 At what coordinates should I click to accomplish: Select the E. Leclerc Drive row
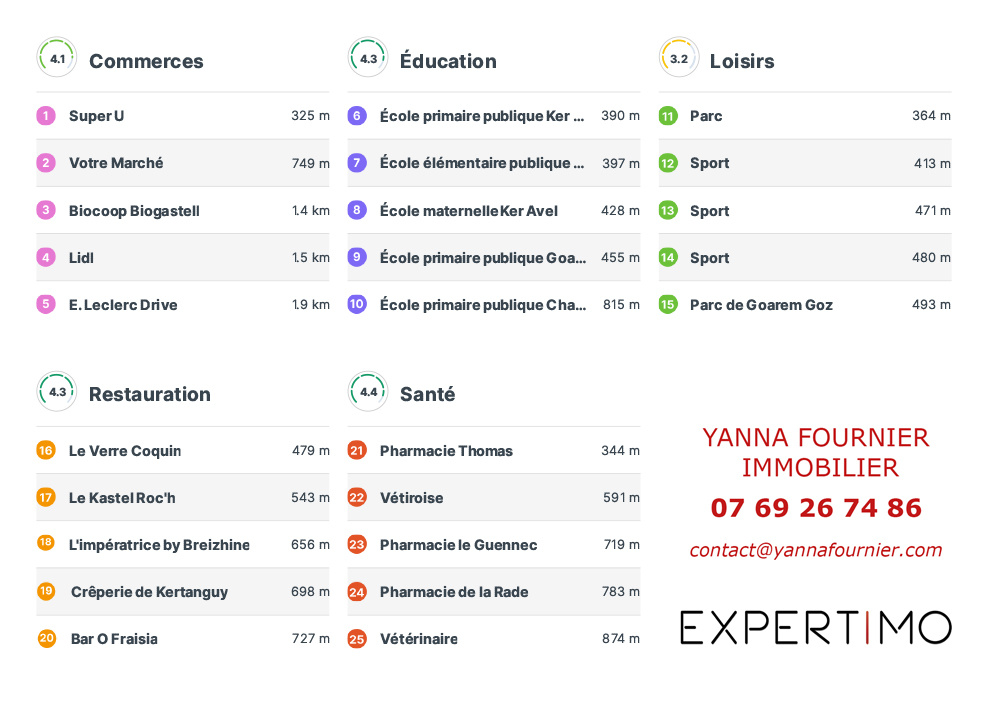pos(123,305)
